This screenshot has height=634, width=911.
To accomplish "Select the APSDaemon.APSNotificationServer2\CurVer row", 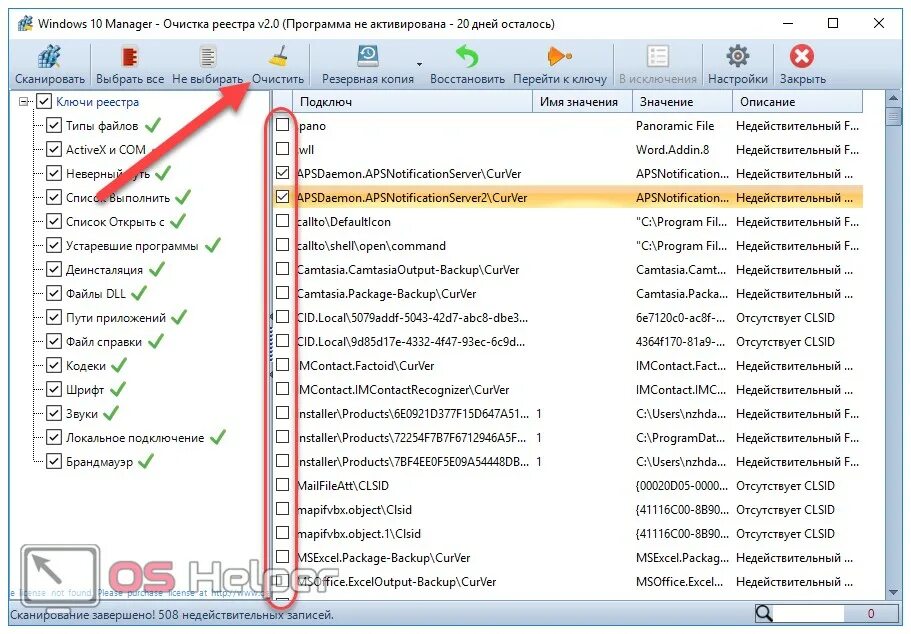I will (568, 198).
